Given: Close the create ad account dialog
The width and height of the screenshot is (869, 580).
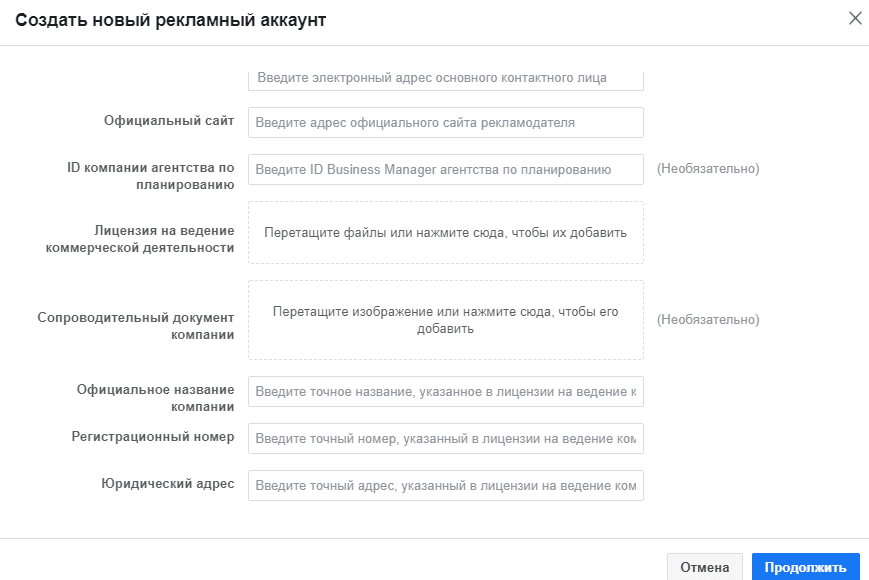Looking at the screenshot, I should tap(855, 18).
